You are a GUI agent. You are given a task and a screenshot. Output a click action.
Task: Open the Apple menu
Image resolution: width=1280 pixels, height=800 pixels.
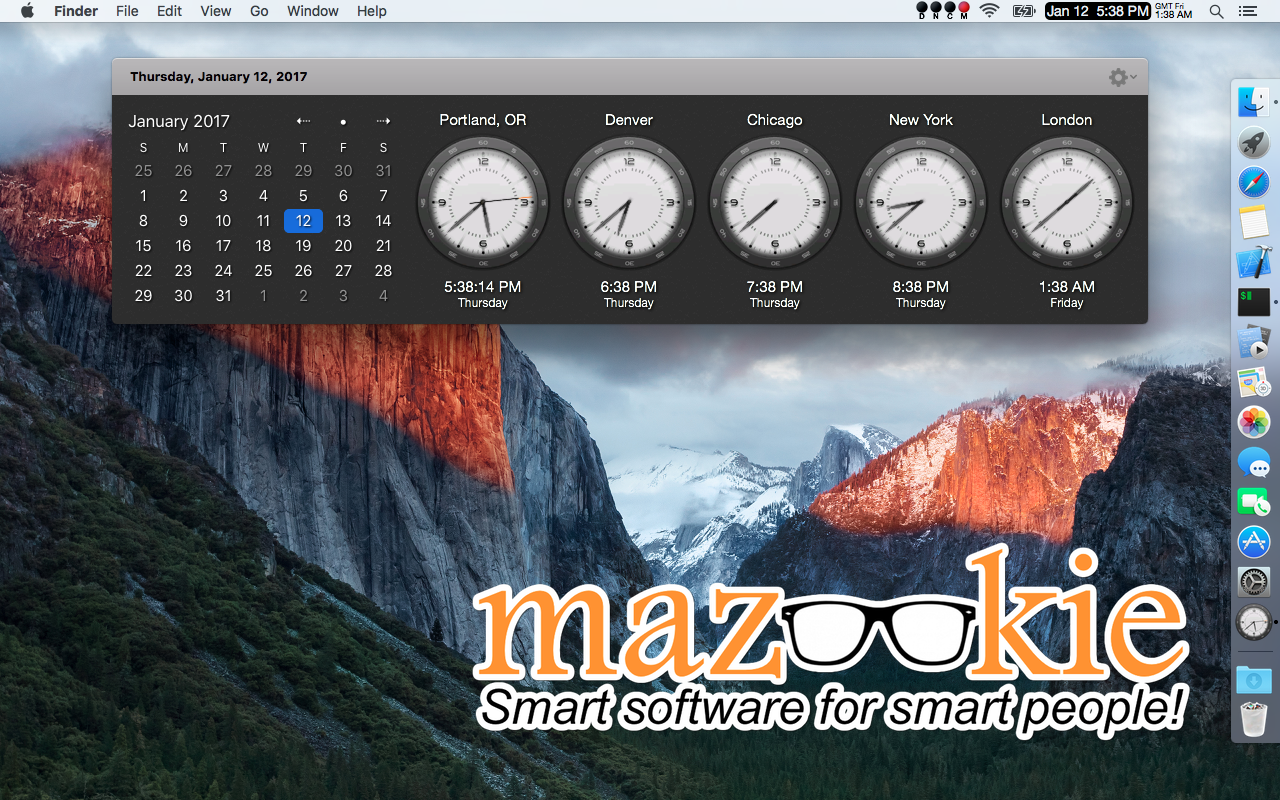(x=27, y=11)
